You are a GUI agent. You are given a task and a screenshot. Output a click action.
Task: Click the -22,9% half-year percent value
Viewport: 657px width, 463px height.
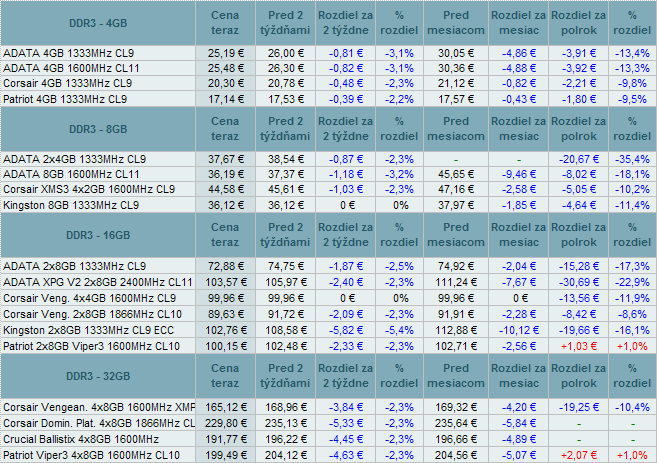[x=632, y=282]
